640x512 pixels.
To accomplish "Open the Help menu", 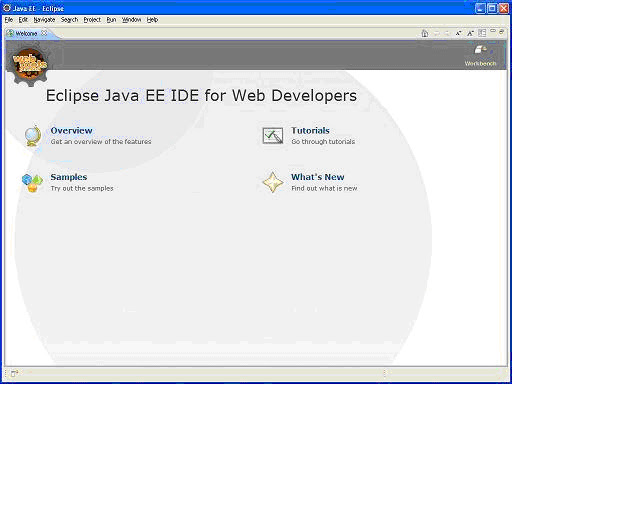I will click(152, 20).
